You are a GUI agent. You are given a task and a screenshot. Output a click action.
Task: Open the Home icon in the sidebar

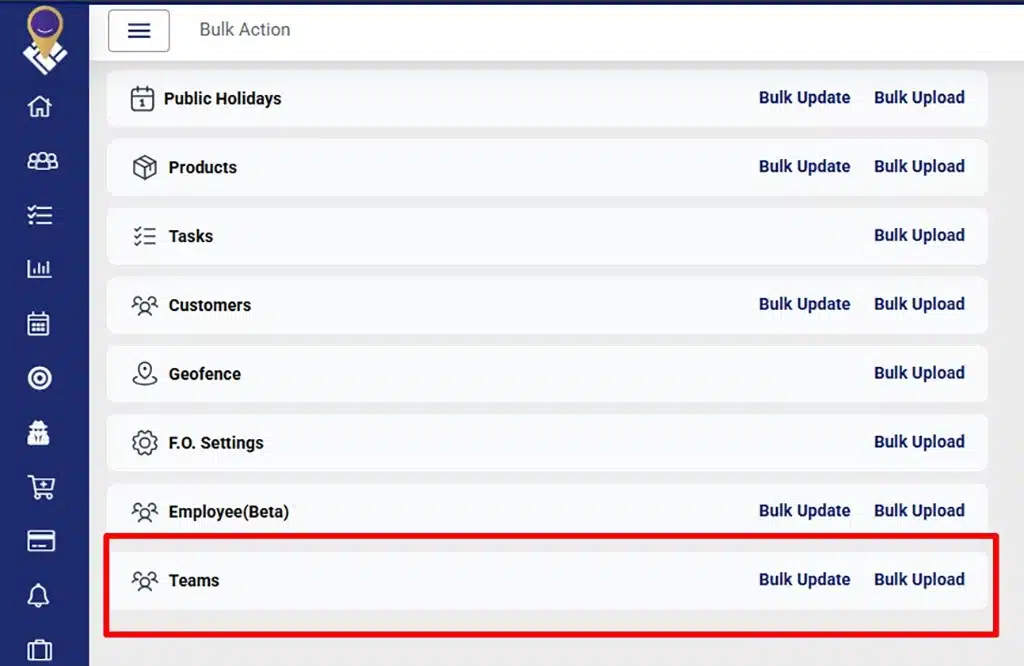[40, 106]
